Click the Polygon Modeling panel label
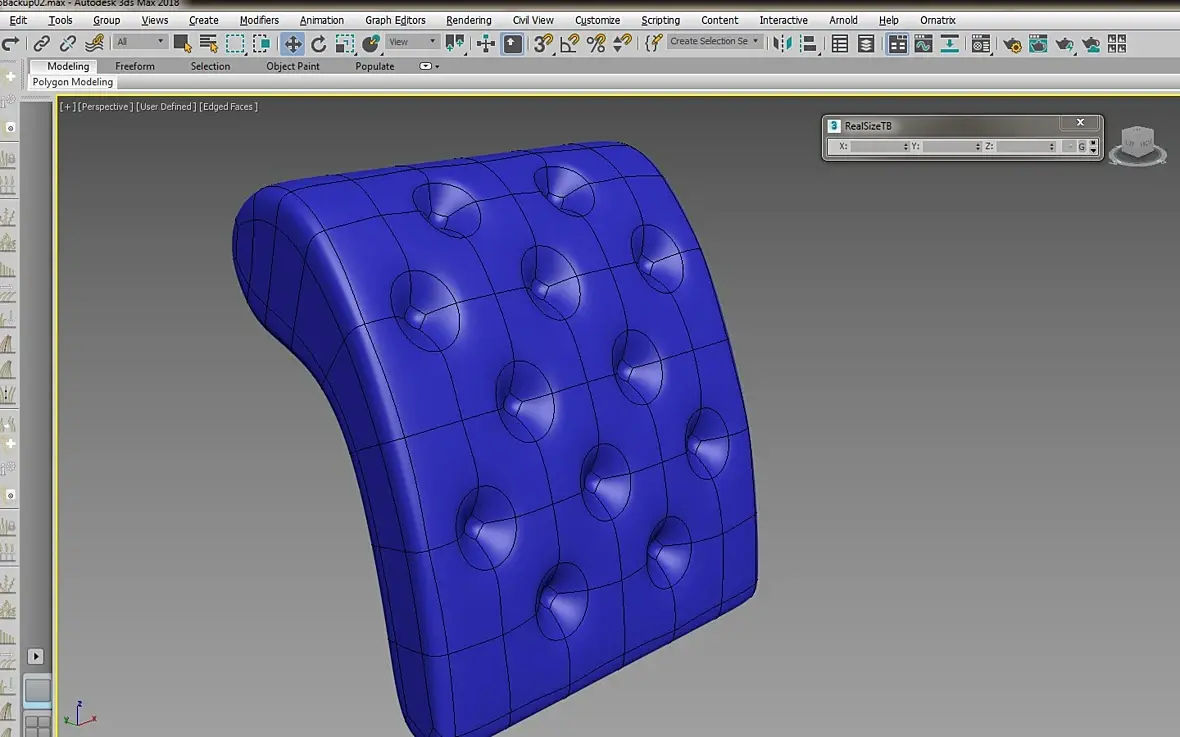This screenshot has height=737, width=1180. (73, 82)
